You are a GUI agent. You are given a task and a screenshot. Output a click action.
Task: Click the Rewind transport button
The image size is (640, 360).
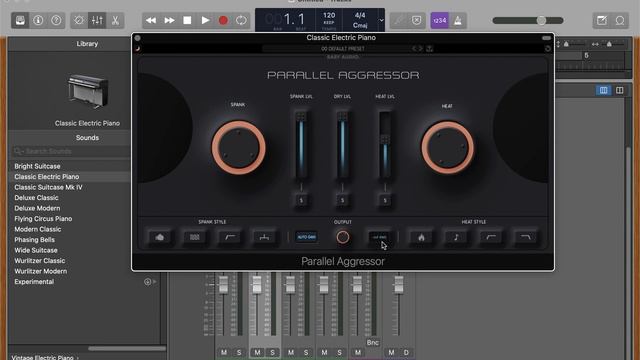151,20
